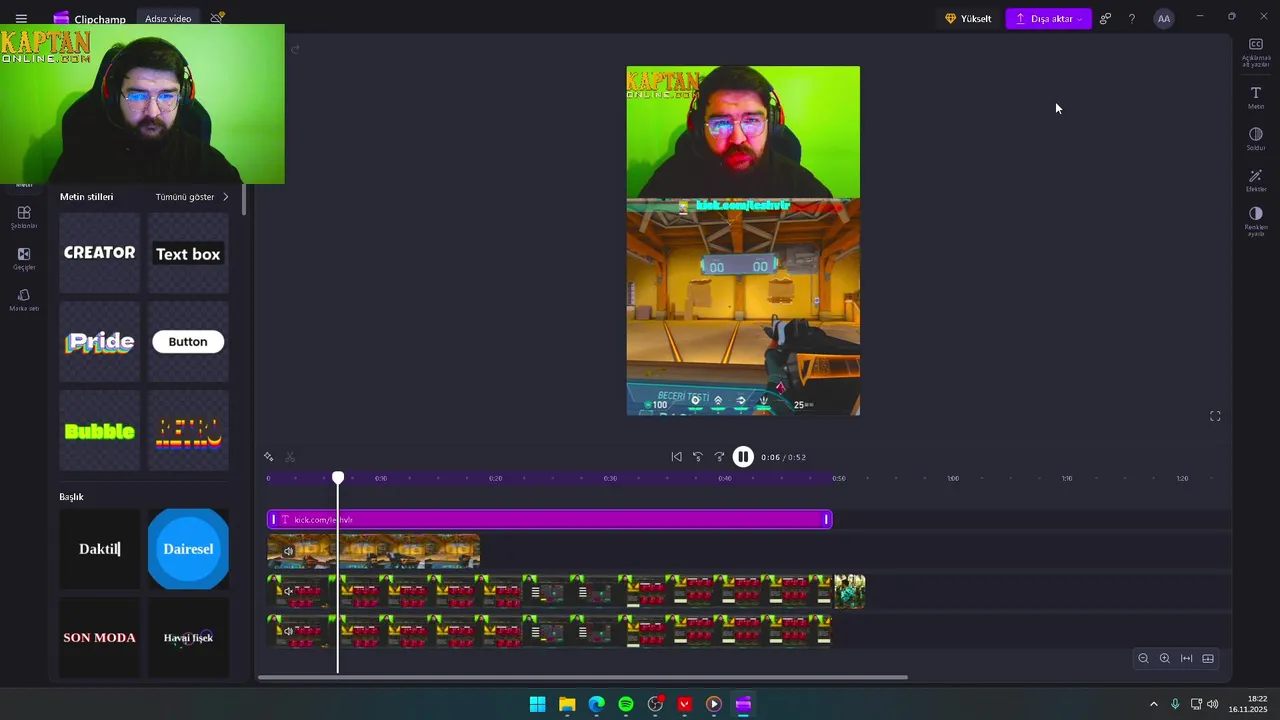Open the AA account avatar
Viewport: 1280px width, 720px height.
[x=1163, y=18]
